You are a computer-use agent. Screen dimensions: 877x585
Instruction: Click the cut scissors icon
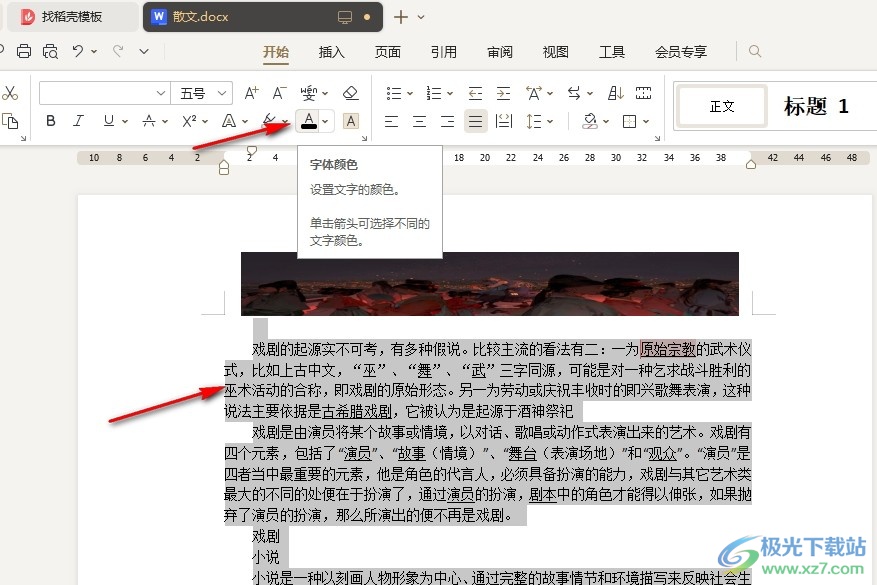[11, 93]
